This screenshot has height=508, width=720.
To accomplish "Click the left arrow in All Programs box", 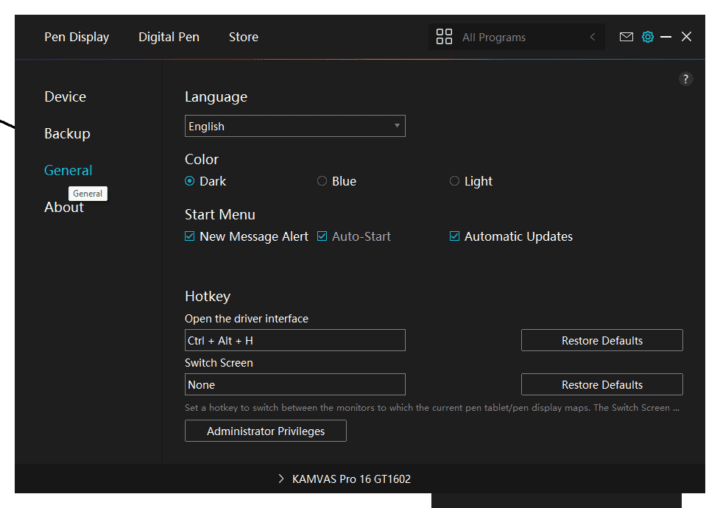I will tap(592, 37).
